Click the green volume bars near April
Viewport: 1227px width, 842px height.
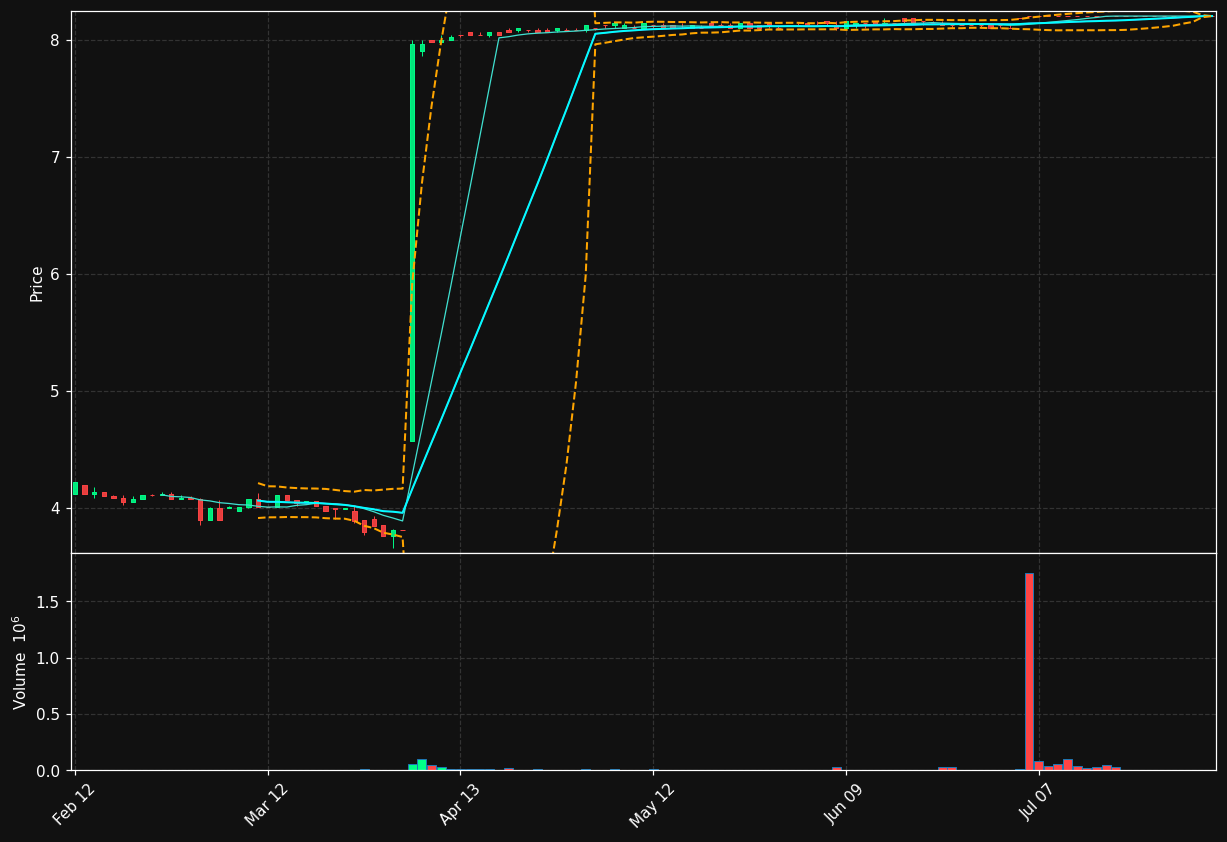(x=422, y=765)
